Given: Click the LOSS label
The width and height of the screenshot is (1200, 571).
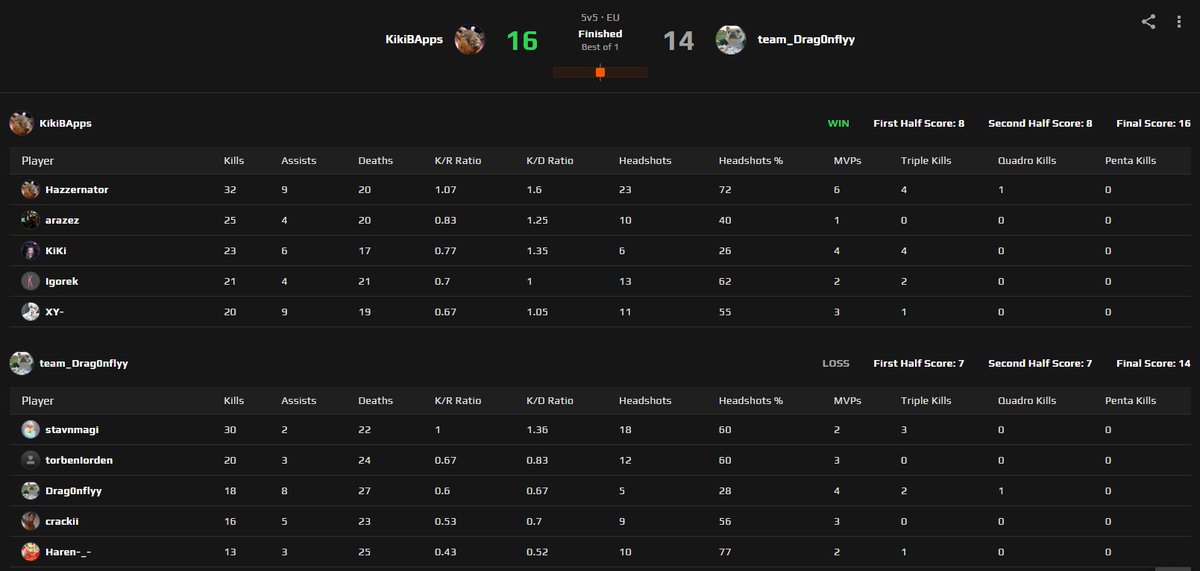Looking at the screenshot, I should click(836, 363).
